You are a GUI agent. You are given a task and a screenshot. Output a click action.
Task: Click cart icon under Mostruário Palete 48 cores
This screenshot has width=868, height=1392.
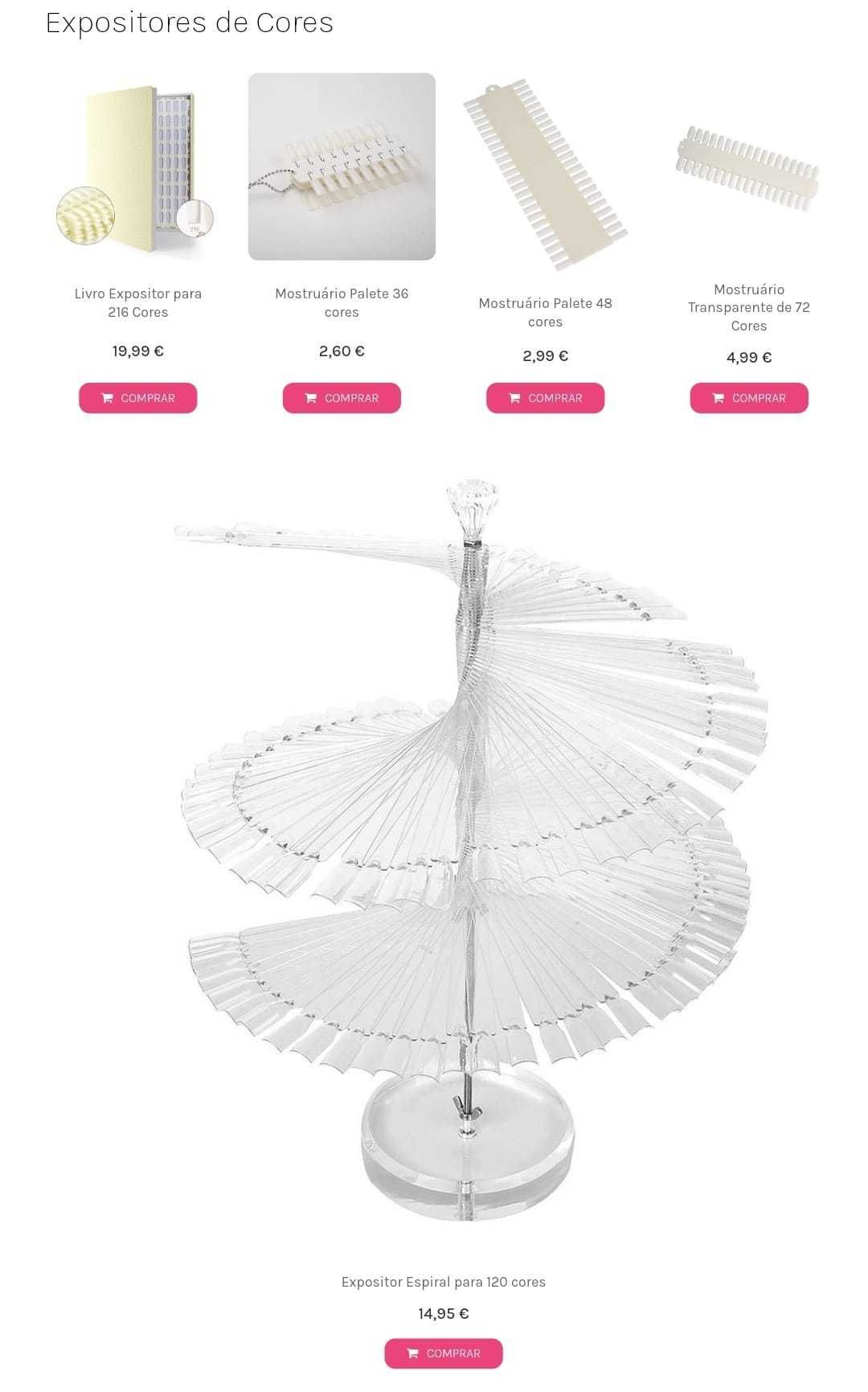(514, 398)
